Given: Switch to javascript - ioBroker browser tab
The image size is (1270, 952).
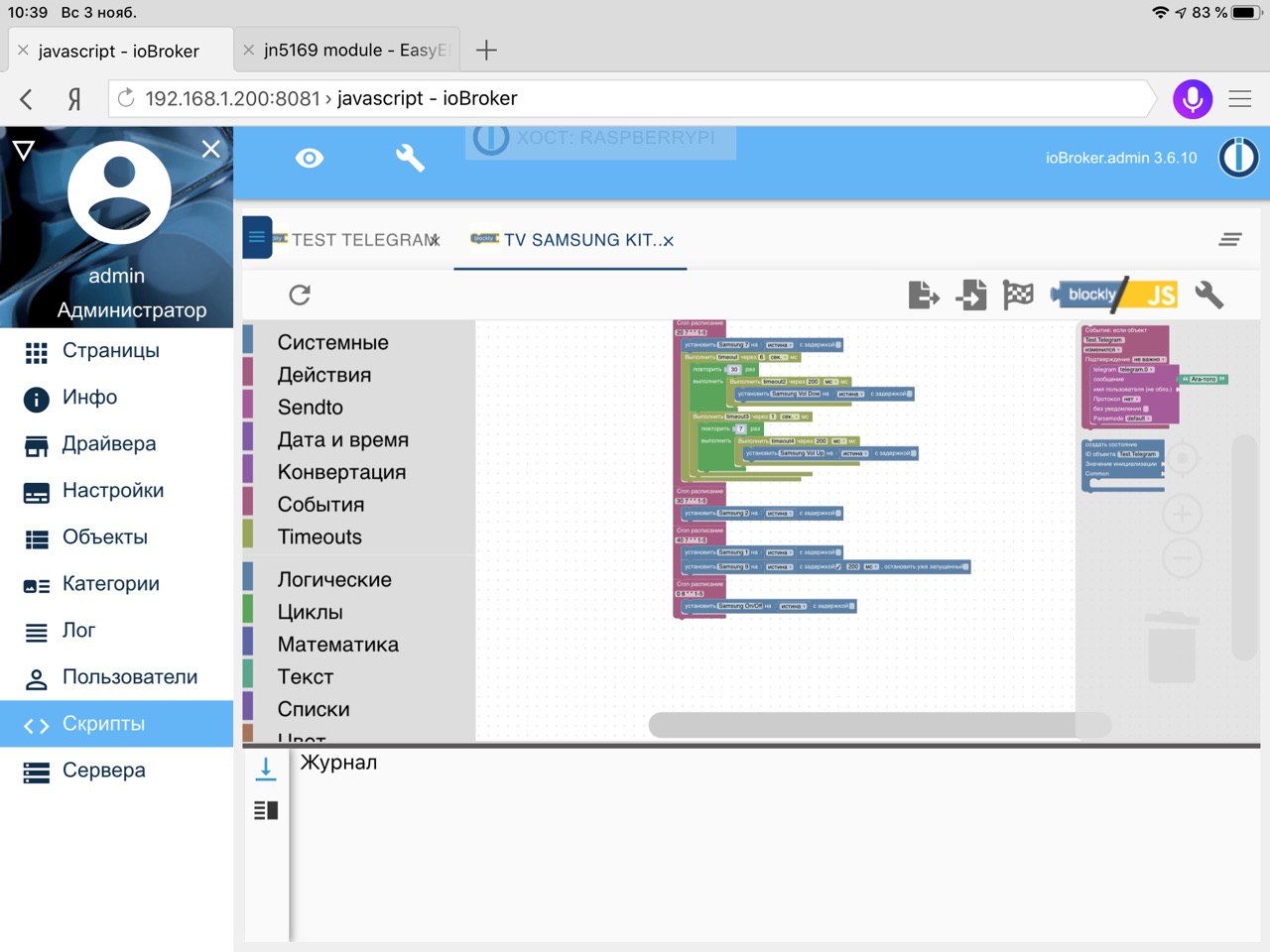Looking at the screenshot, I should point(119,51).
